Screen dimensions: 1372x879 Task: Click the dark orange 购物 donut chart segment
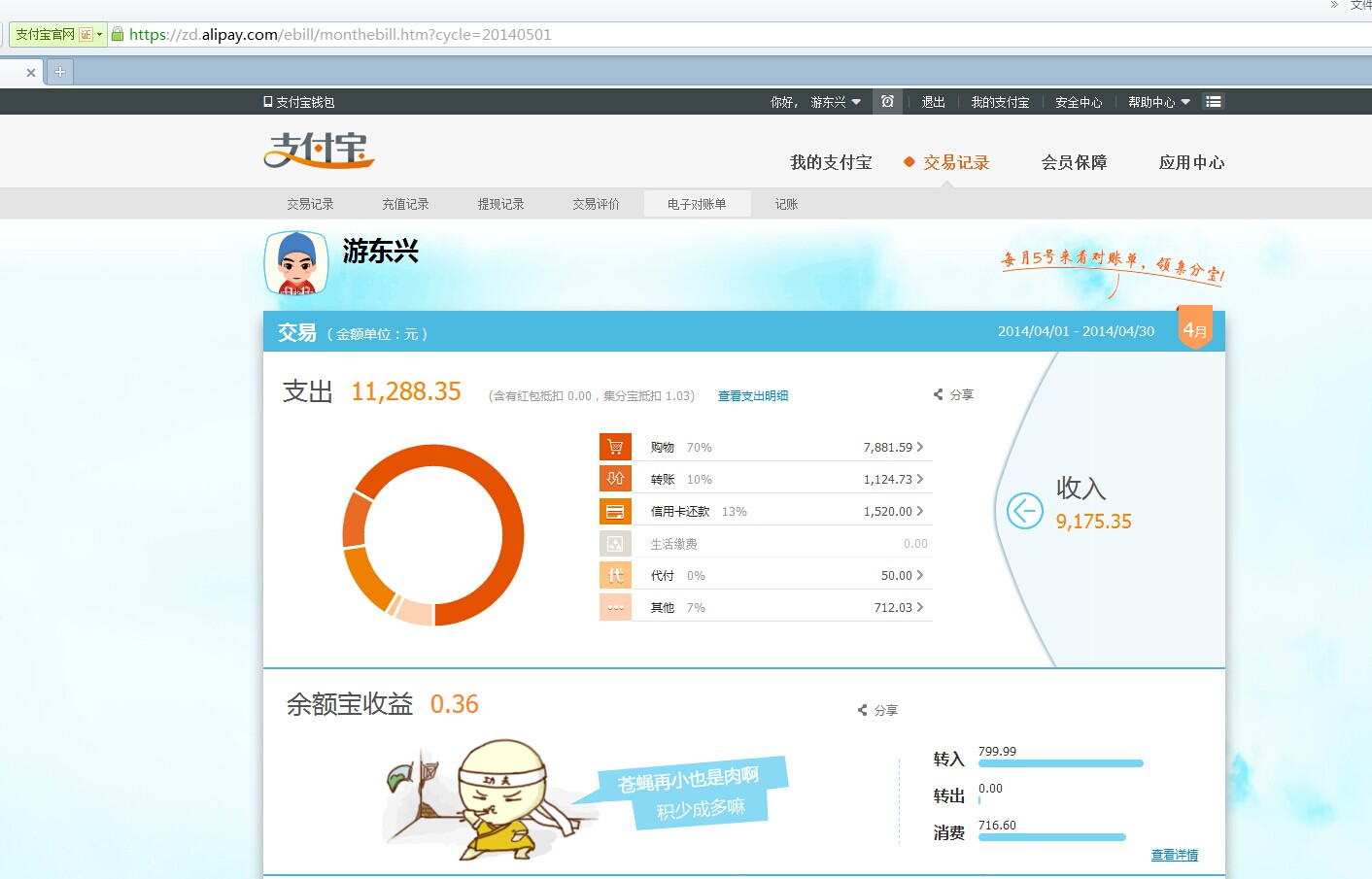point(514,534)
